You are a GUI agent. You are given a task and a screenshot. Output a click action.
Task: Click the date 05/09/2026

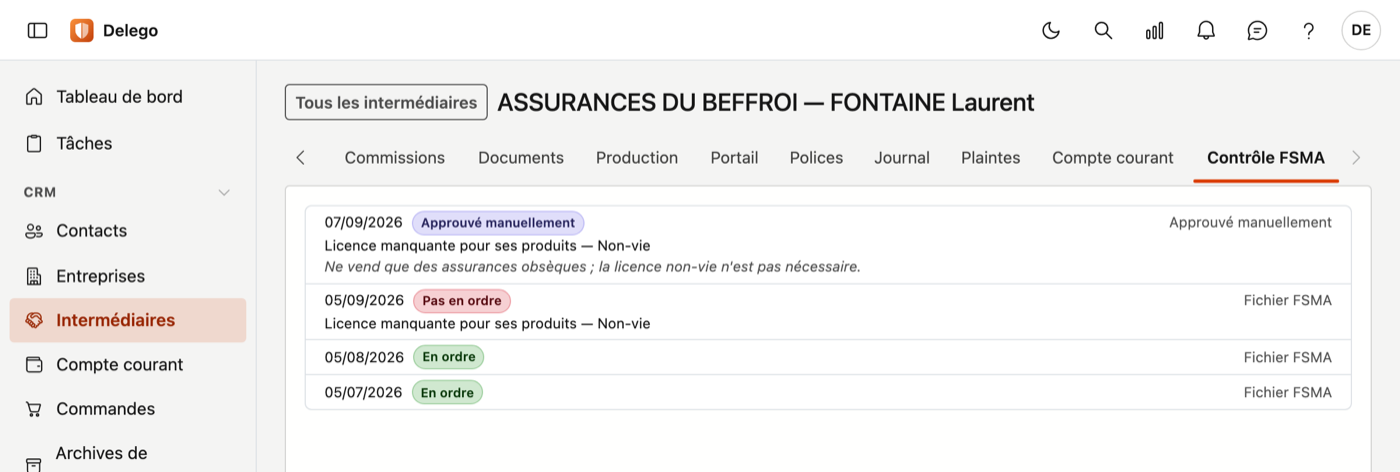click(364, 300)
